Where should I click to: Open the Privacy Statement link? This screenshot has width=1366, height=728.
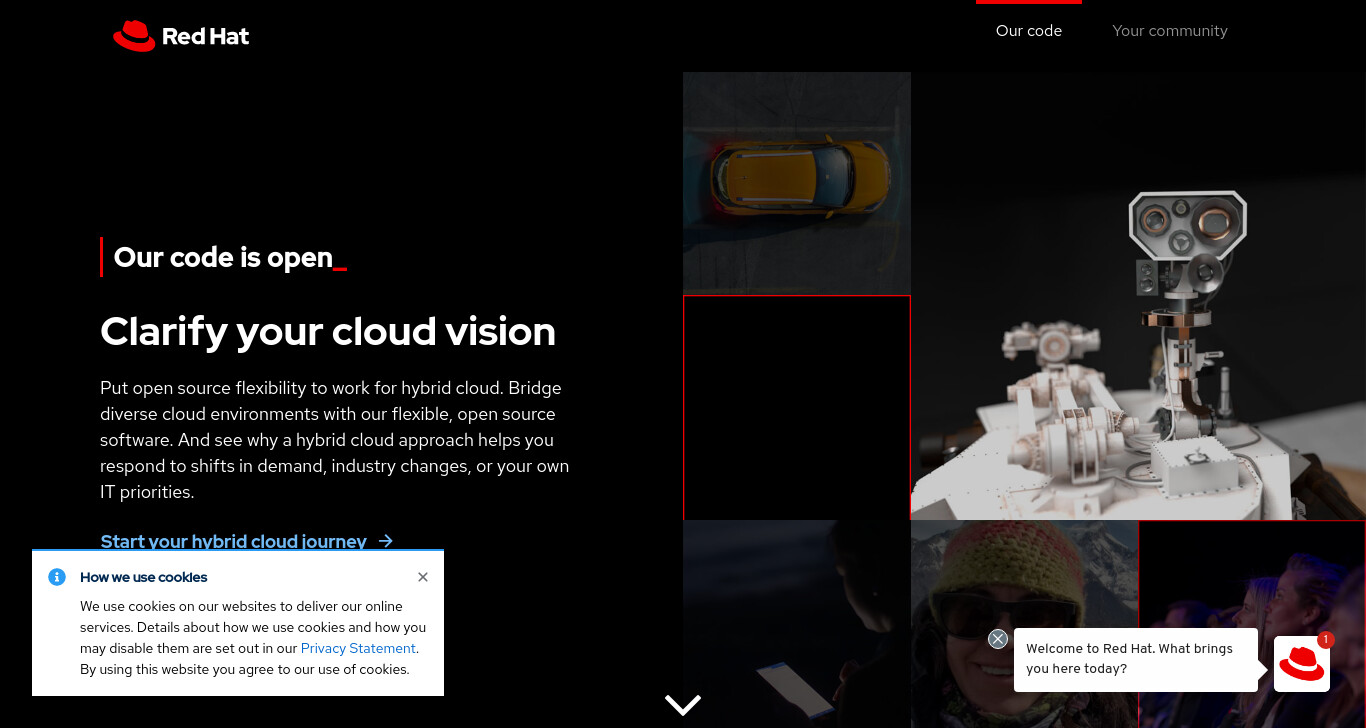click(x=358, y=648)
